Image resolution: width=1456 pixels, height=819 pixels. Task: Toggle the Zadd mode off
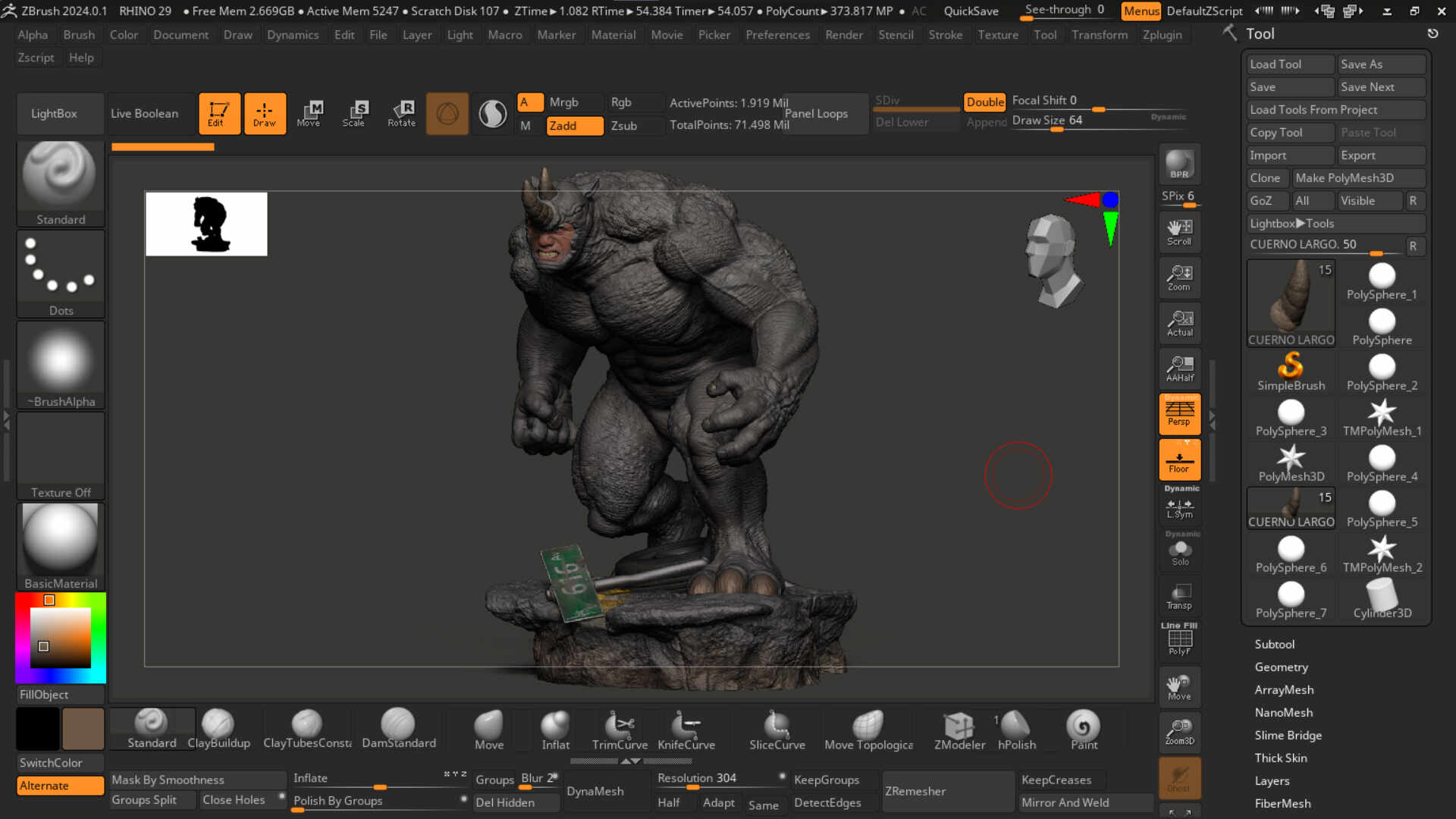click(574, 126)
